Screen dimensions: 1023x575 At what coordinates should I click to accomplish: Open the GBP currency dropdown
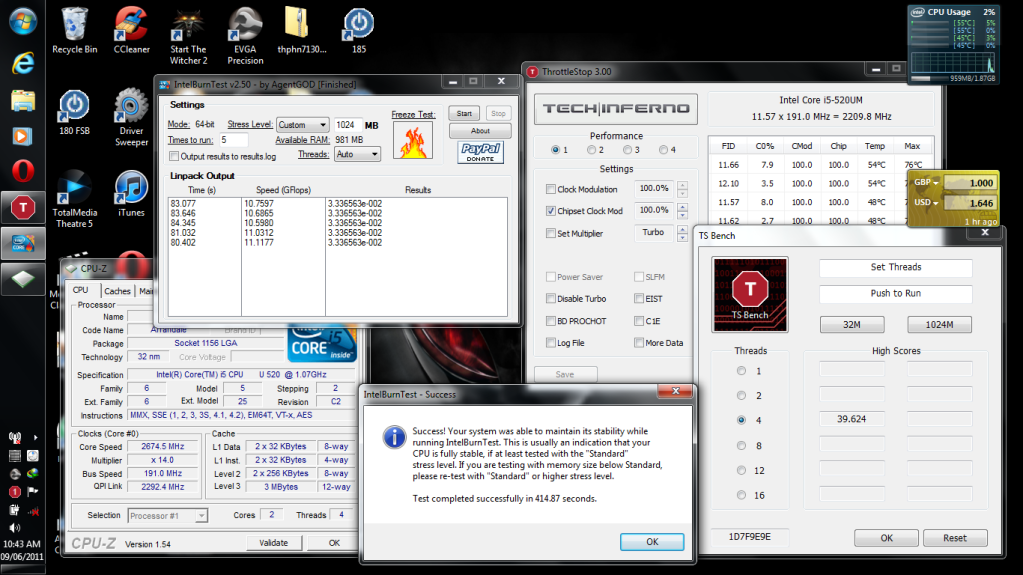tap(926, 182)
